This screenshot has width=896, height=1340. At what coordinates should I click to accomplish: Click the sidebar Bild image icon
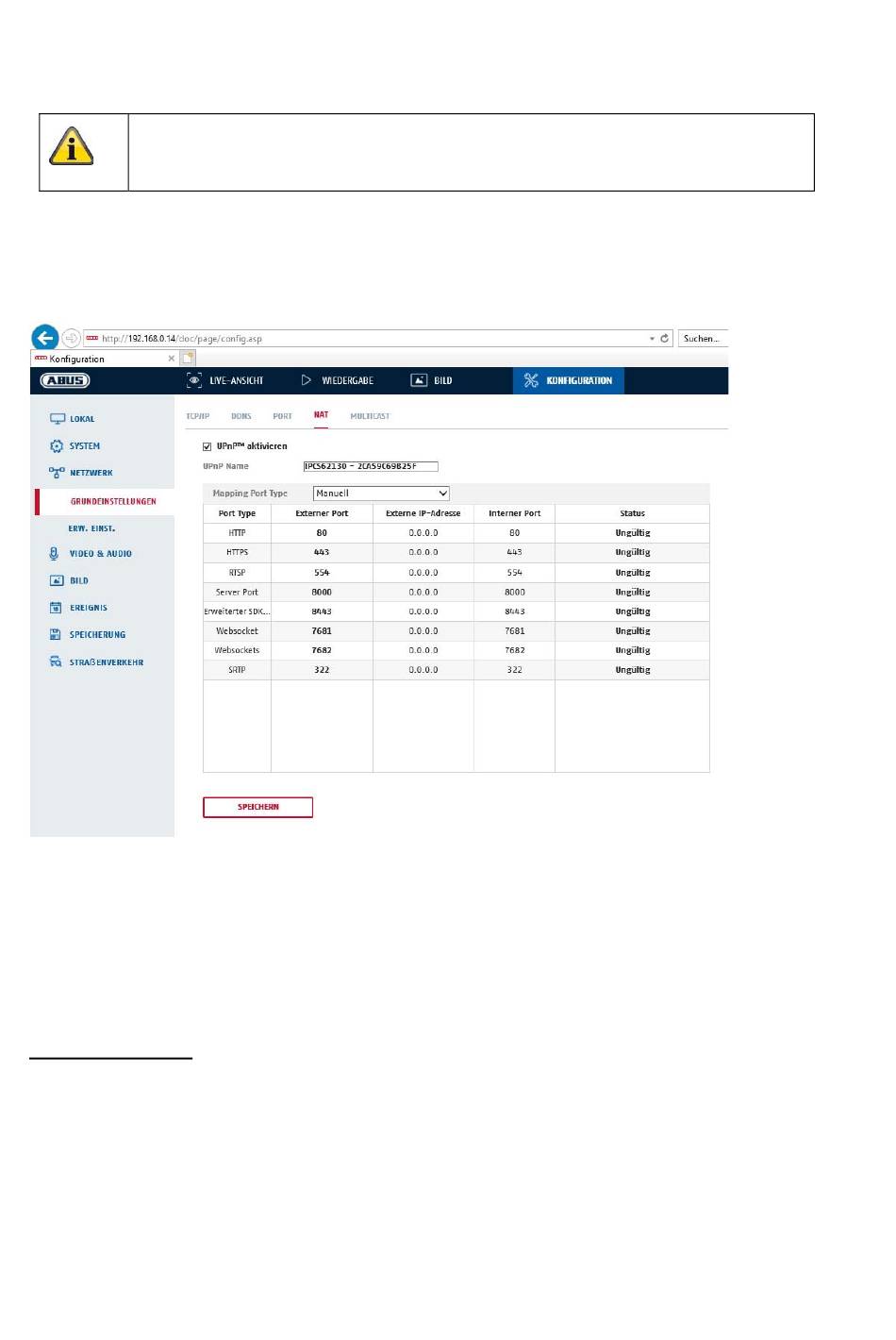point(57,581)
